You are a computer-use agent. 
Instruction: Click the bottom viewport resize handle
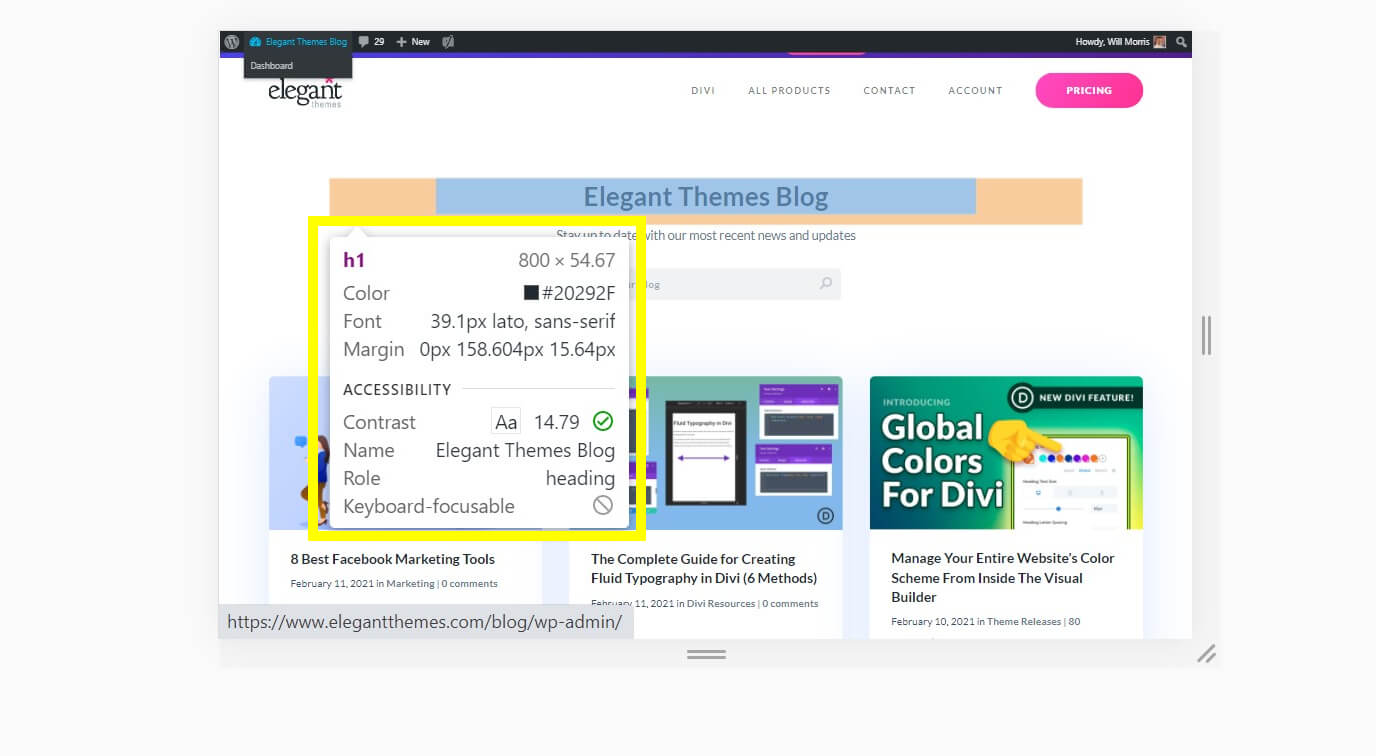(x=706, y=654)
